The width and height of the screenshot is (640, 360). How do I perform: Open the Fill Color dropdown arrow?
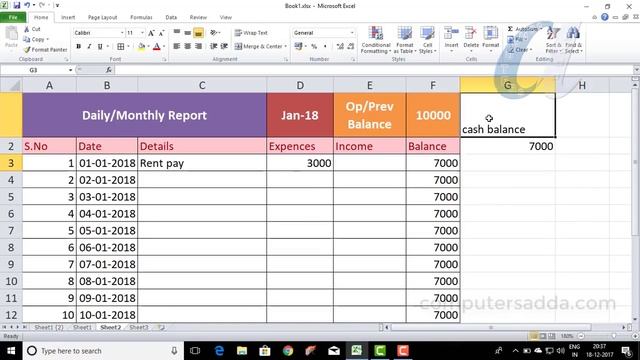[x=148, y=47]
